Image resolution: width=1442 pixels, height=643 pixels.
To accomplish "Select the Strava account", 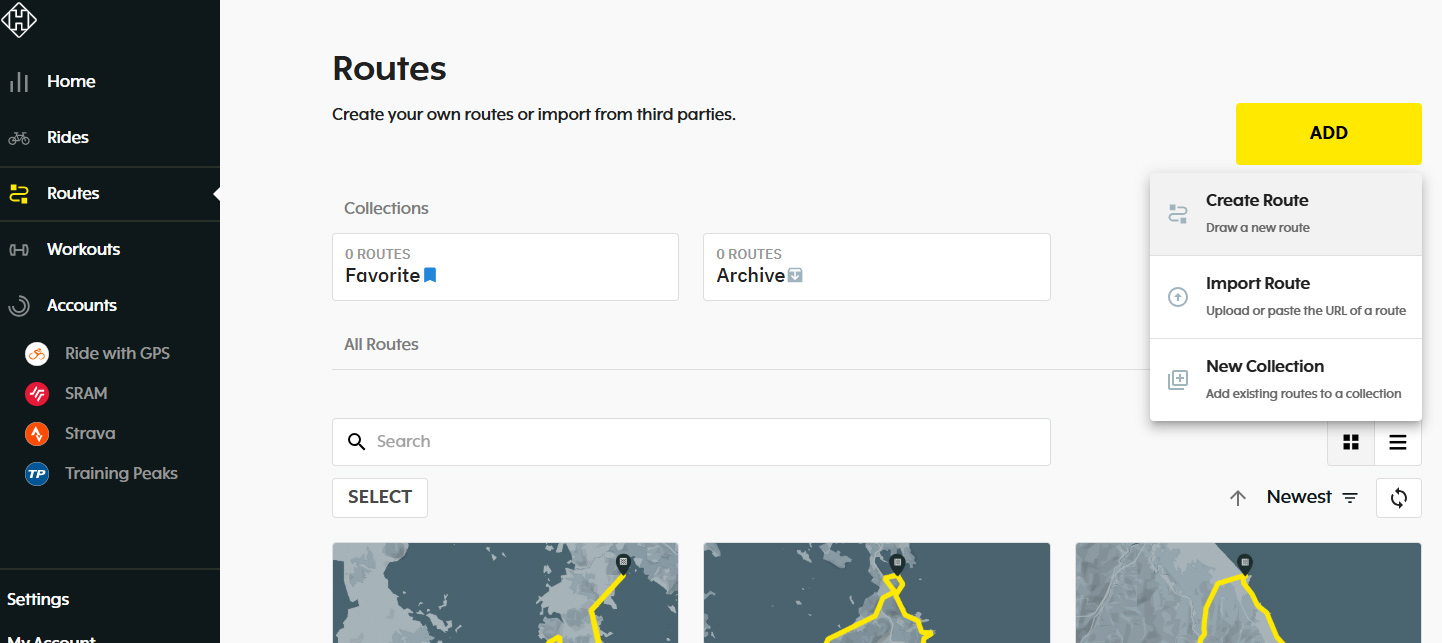I will (90, 433).
